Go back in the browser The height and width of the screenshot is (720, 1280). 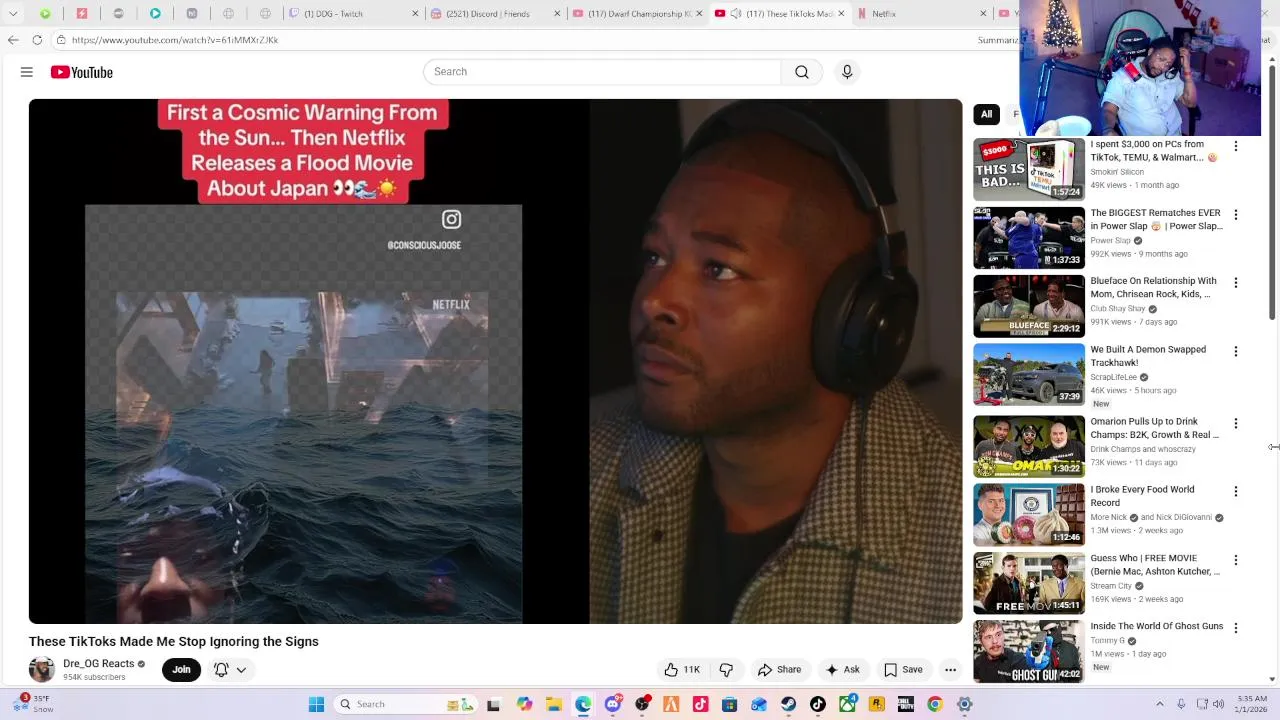13,40
